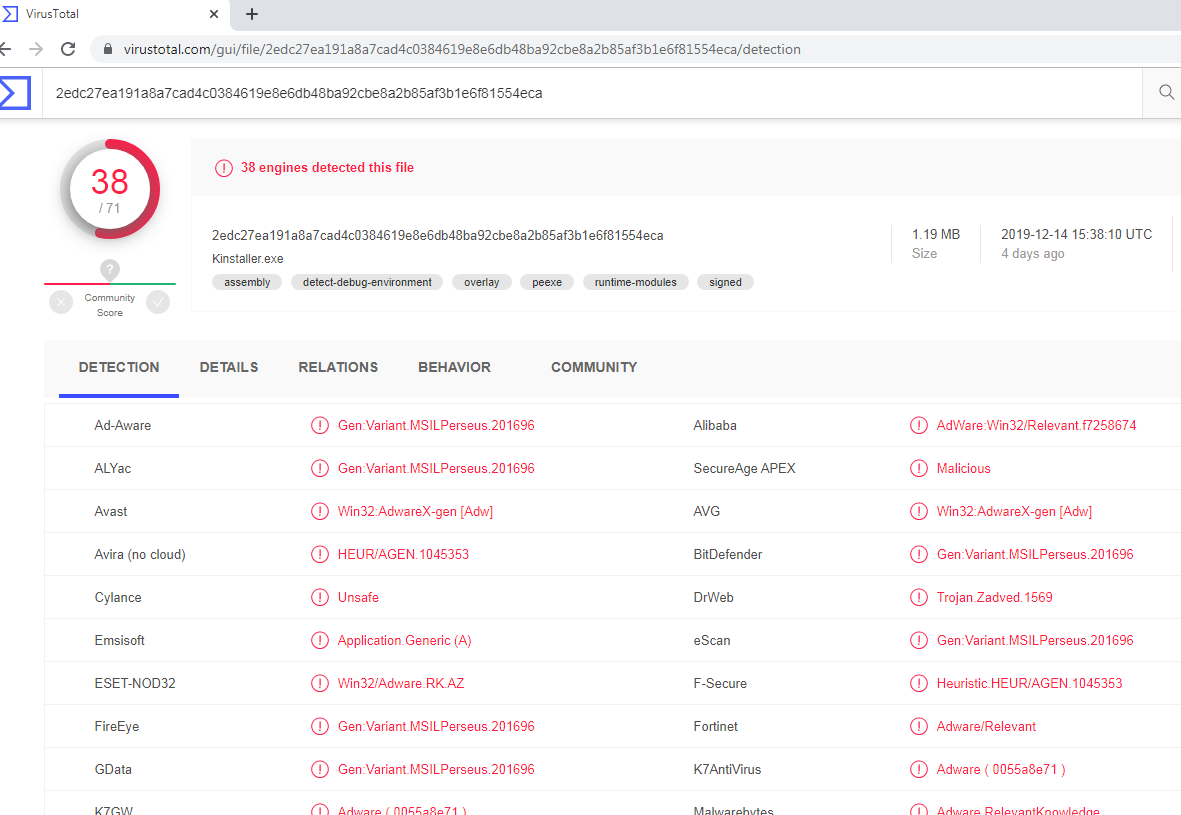Open a new browser tab
The height and width of the screenshot is (815, 1181).
252,14
